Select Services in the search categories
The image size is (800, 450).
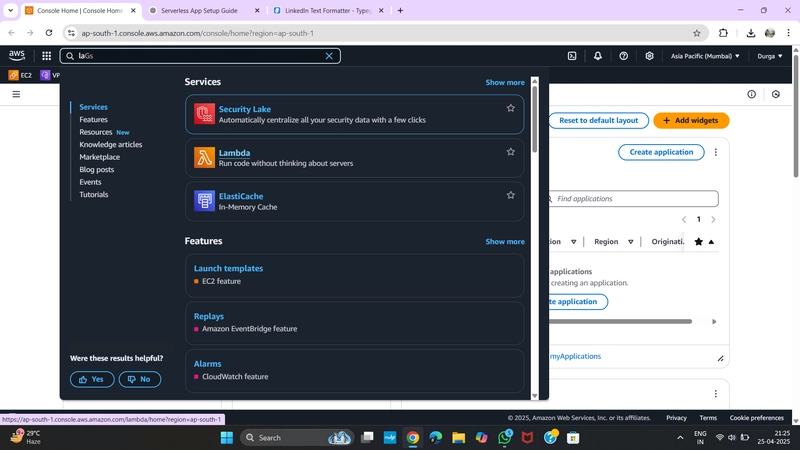click(93, 107)
